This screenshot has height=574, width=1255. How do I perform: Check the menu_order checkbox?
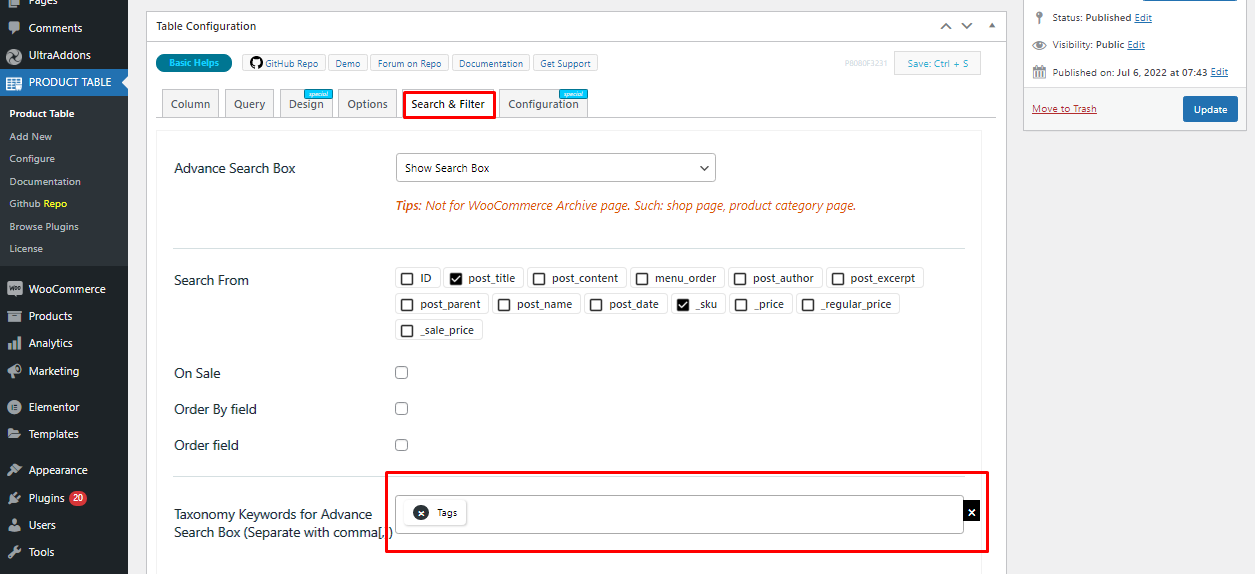click(642, 279)
